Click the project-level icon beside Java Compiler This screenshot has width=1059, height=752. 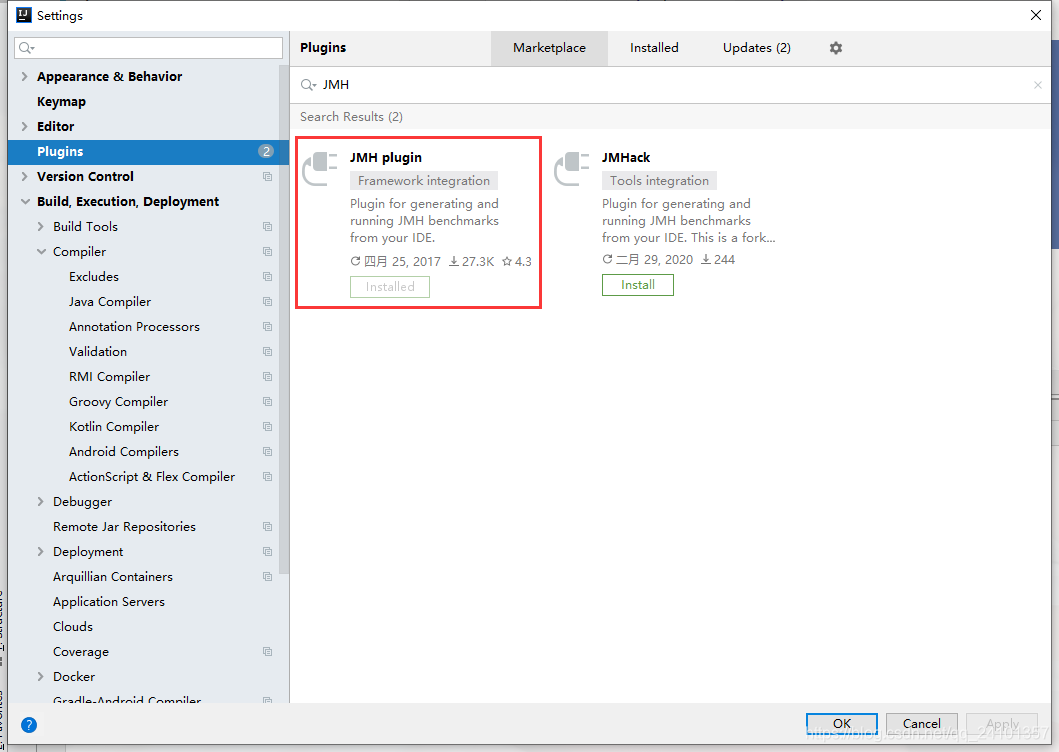coord(267,301)
